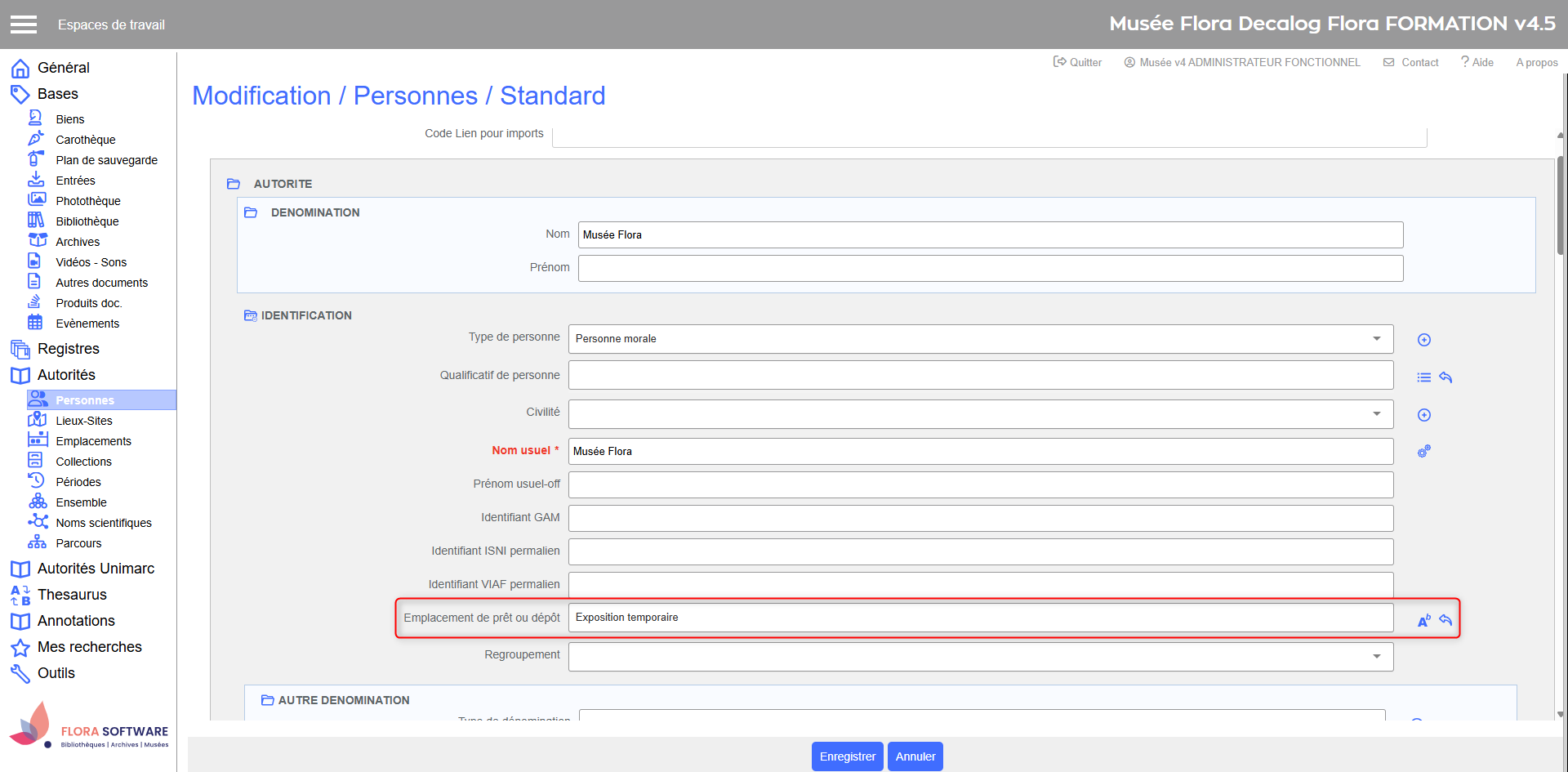The width and height of the screenshot is (1568, 772).
Task: Click the plus icon beside Type de personne
Action: click(1423, 340)
